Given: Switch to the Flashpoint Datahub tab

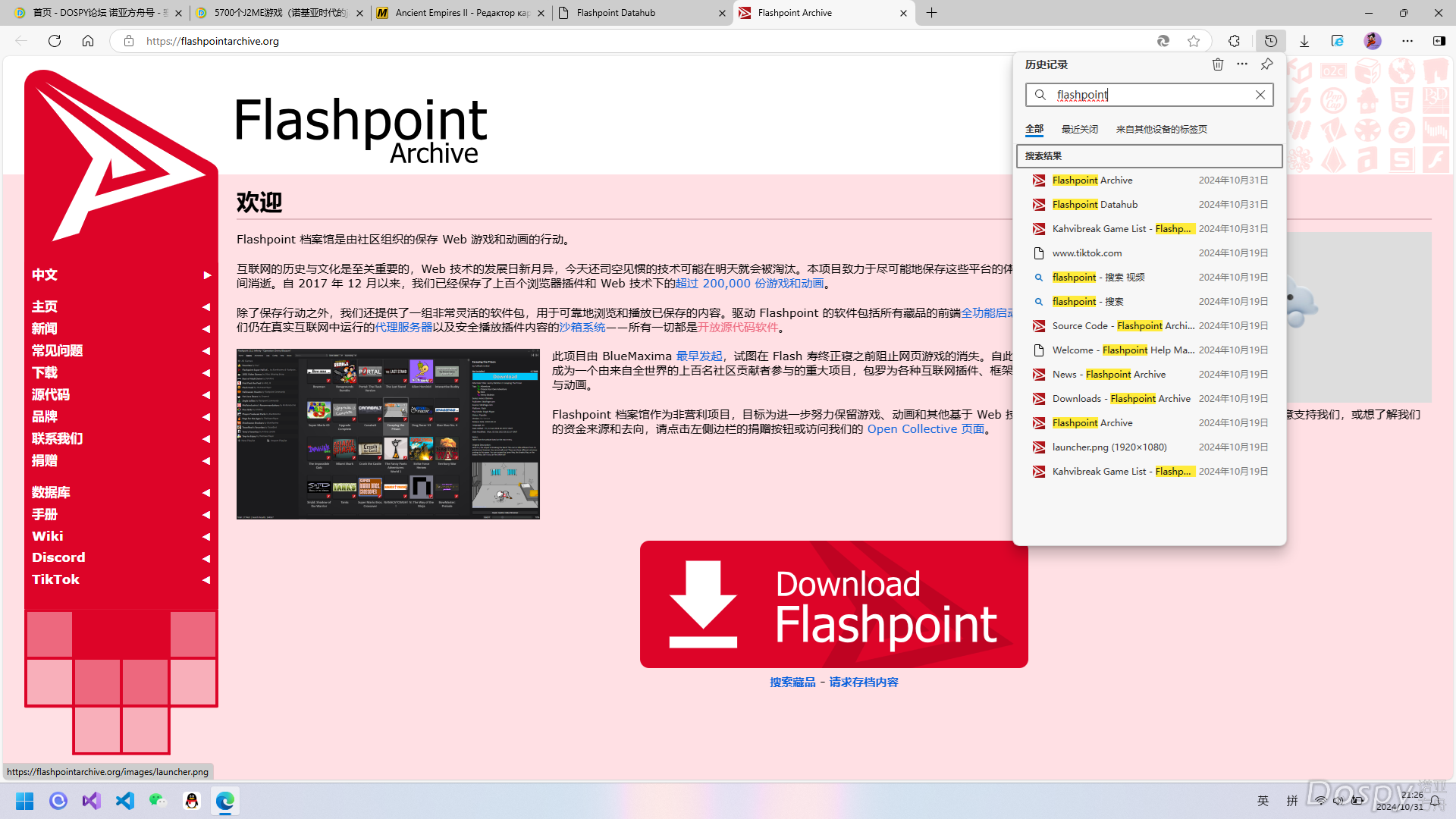Looking at the screenshot, I should 642,13.
